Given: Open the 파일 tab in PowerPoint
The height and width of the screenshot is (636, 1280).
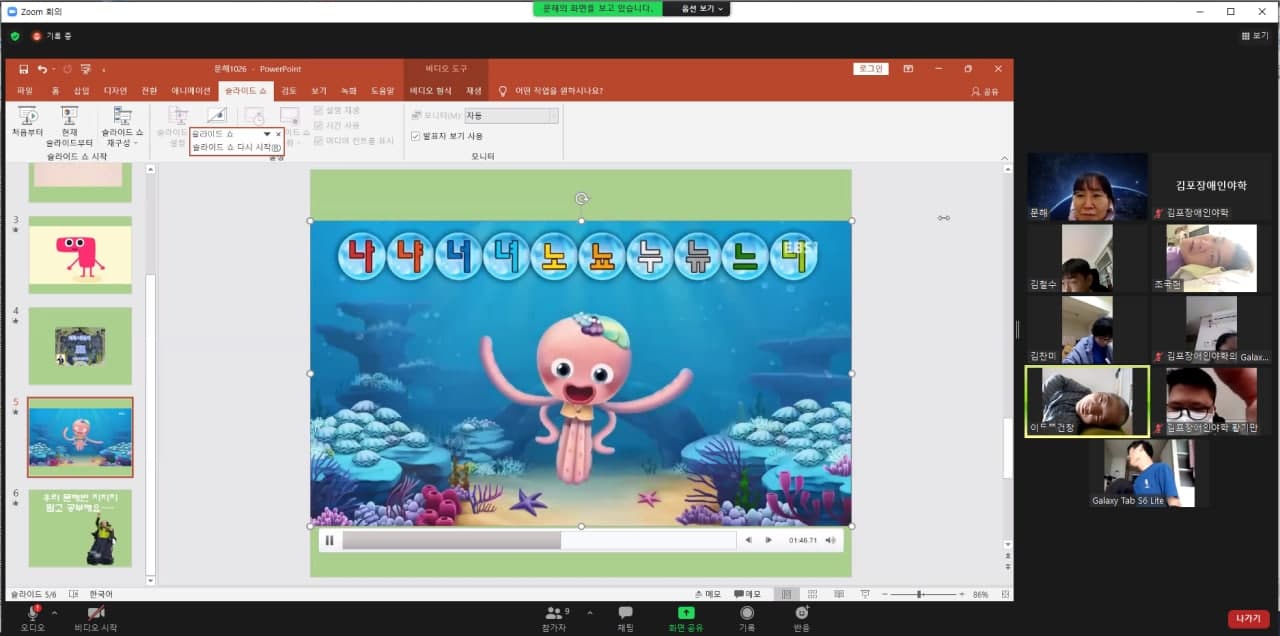Looking at the screenshot, I should click(25, 91).
